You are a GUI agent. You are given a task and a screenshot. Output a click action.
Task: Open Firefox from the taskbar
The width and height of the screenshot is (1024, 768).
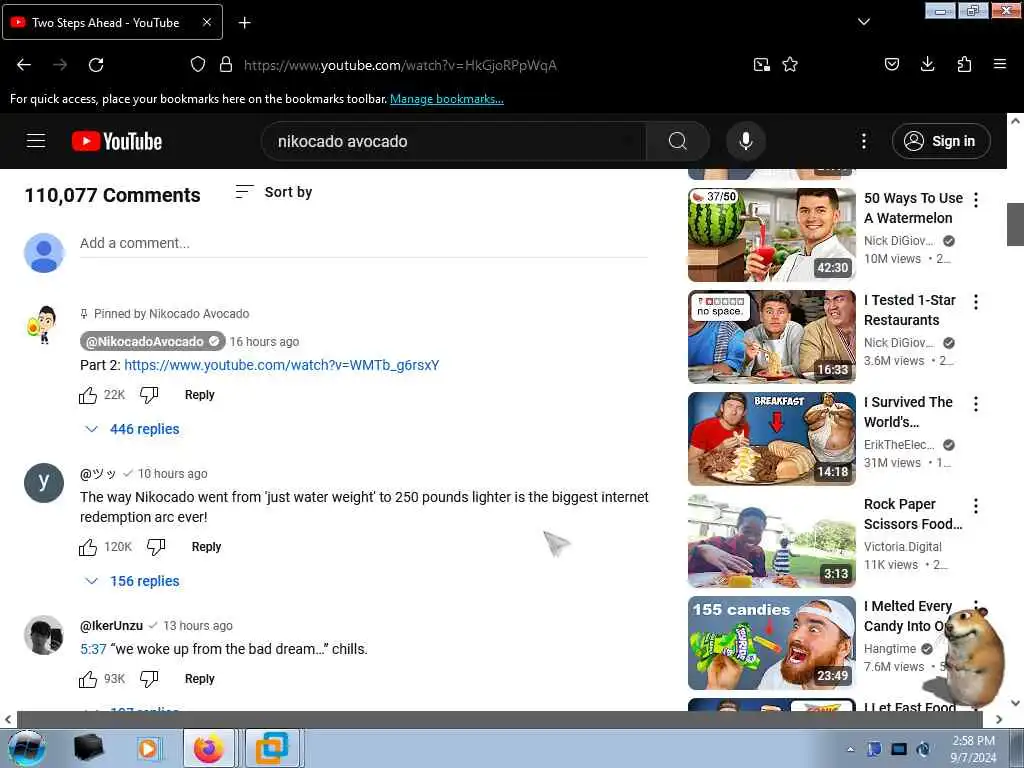click(x=208, y=748)
